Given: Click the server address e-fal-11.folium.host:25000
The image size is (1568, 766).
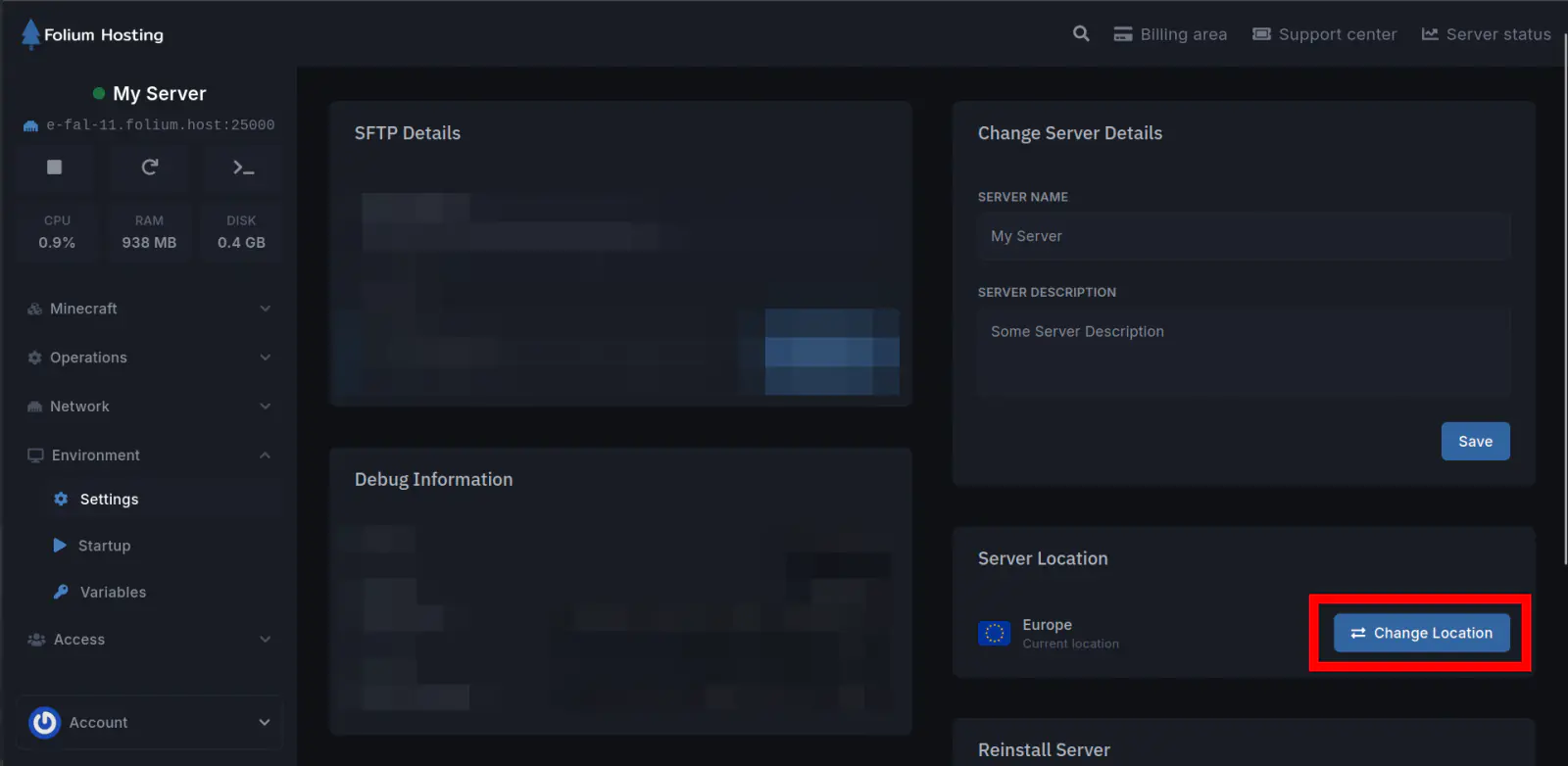Looking at the screenshot, I should tap(161, 125).
